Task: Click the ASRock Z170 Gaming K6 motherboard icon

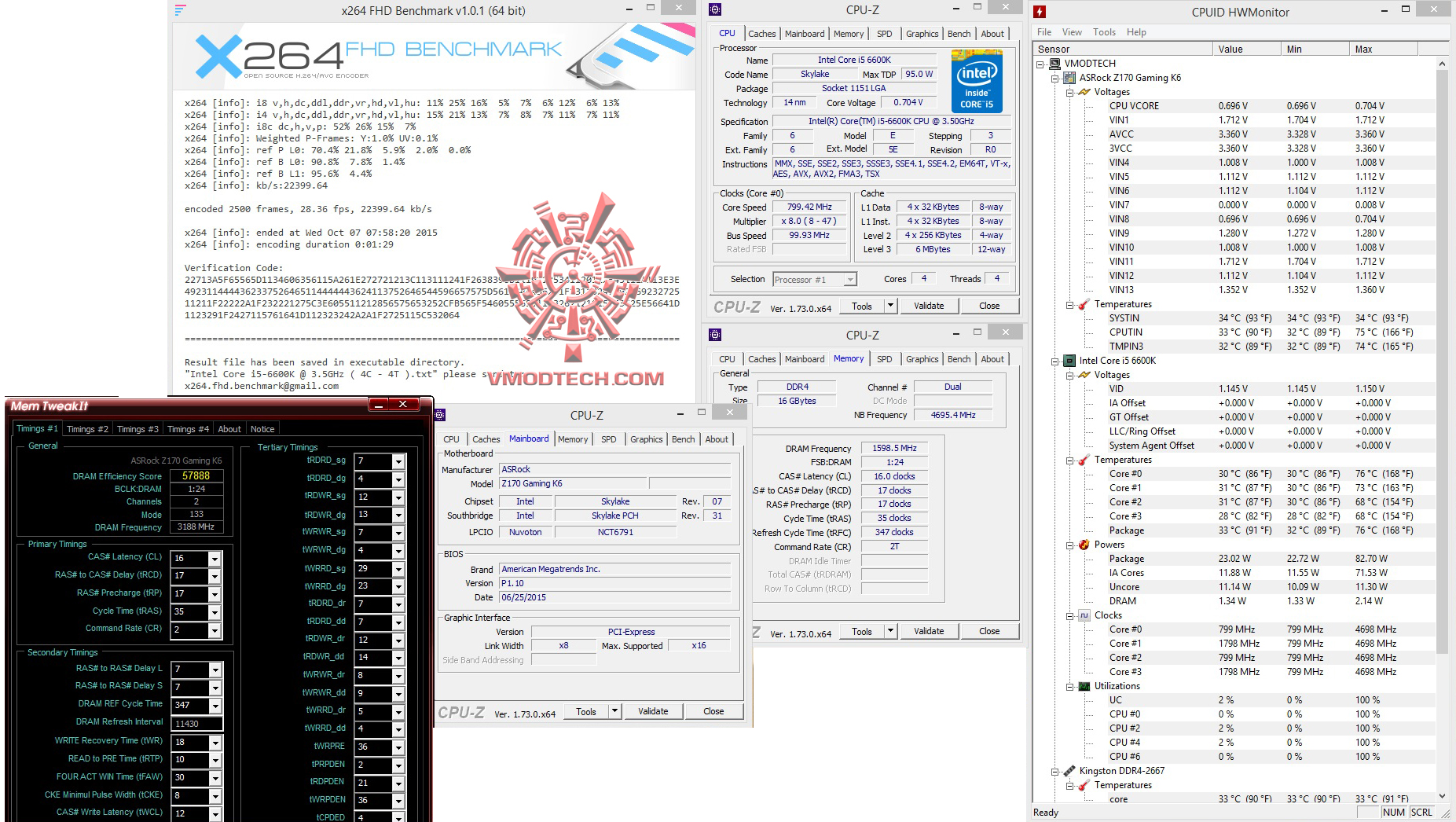Action: point(1069,78)
